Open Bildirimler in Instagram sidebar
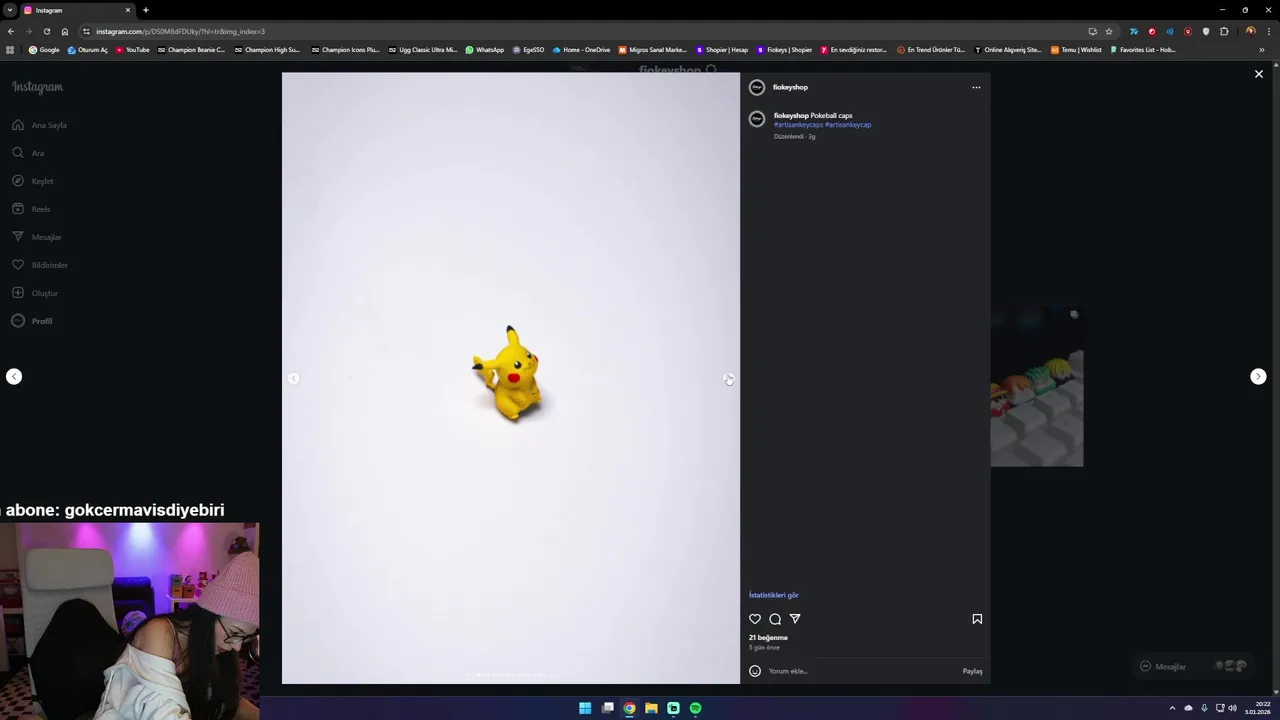 click(40, 265)
